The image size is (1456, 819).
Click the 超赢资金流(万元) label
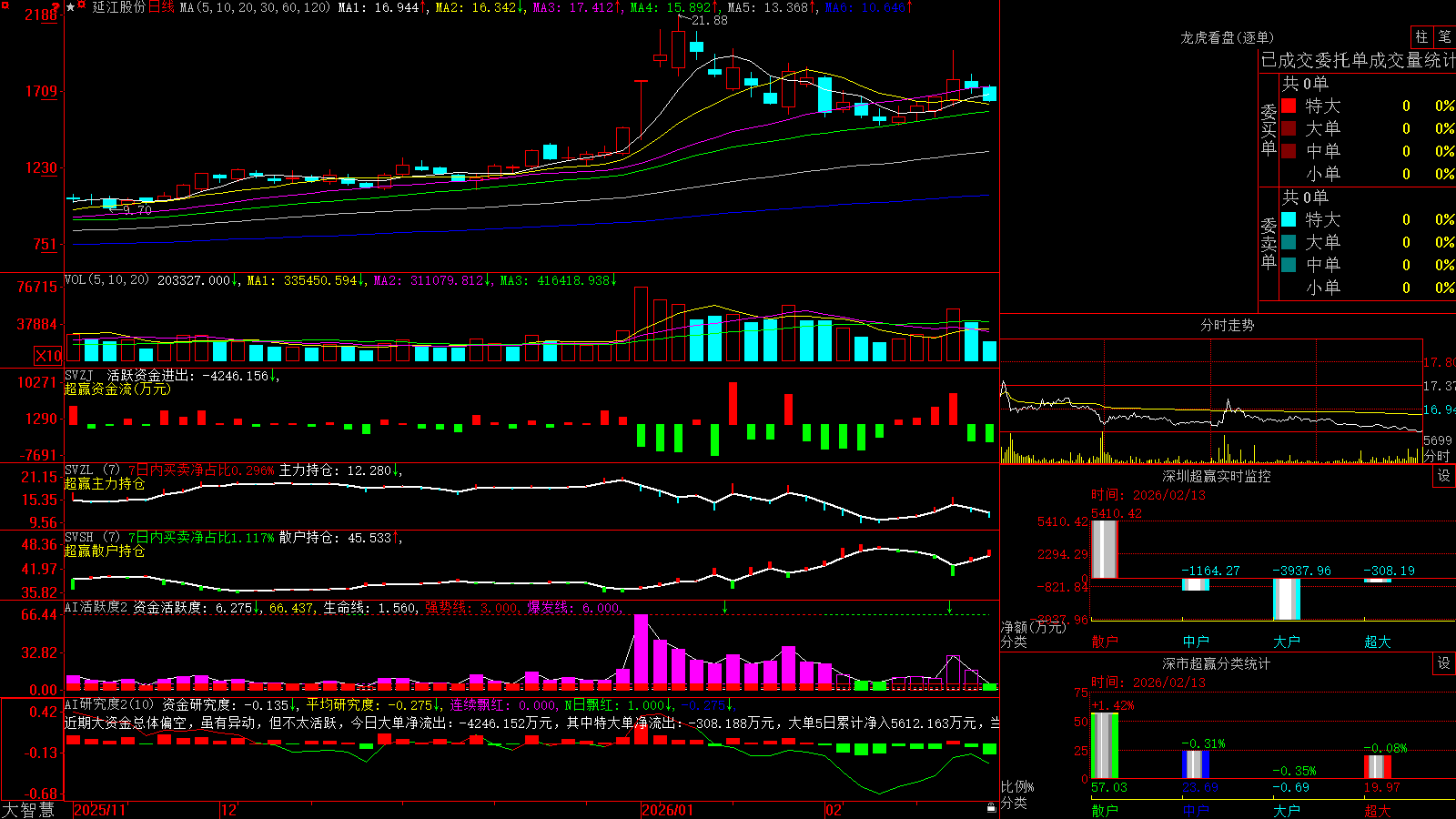tap(117, 389)
